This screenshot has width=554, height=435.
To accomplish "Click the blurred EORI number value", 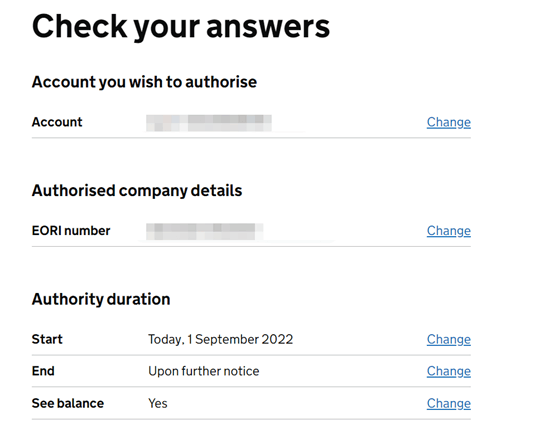I will (205, 231).
